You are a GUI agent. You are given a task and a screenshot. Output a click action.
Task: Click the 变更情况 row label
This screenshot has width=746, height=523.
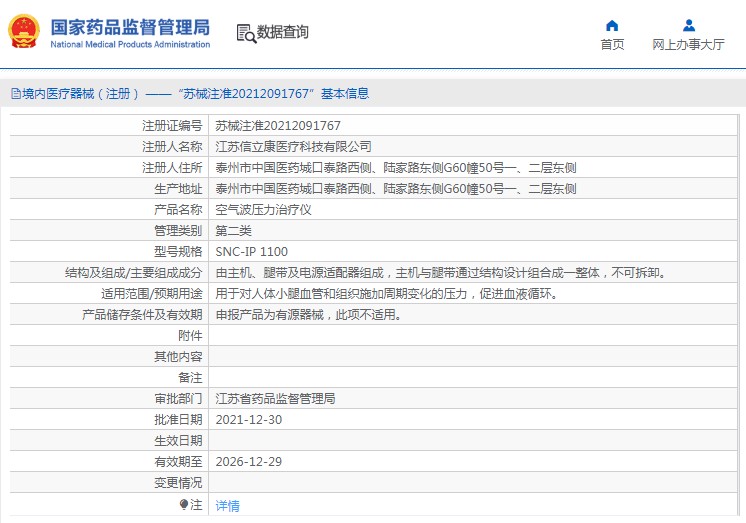(x=178, y=483)
